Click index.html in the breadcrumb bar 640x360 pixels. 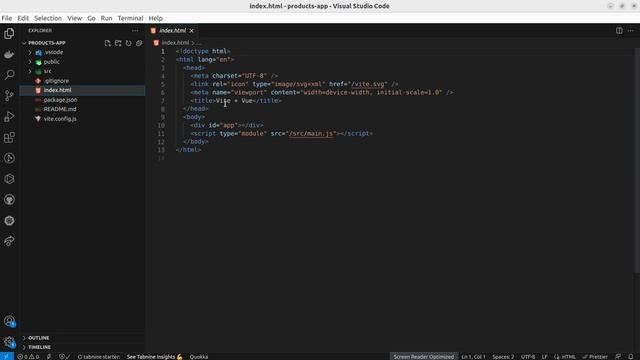click(x=175, y=43)
